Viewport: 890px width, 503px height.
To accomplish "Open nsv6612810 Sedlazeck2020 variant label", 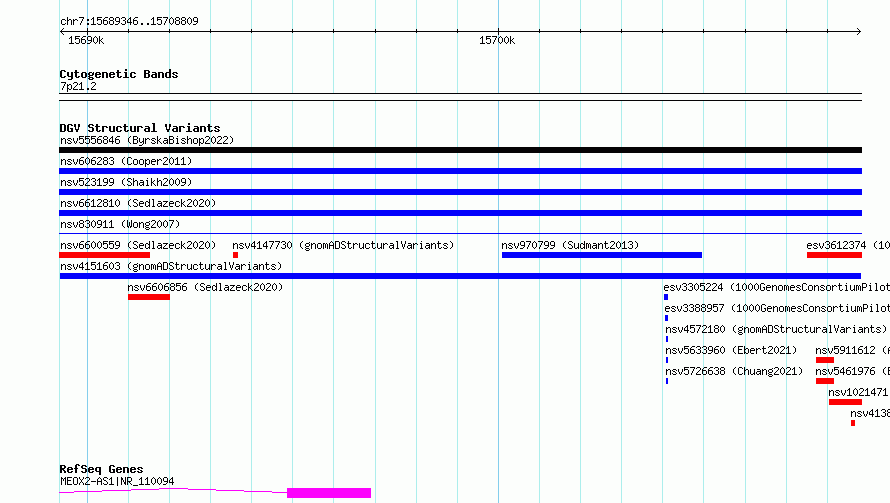I will coord(138,203).
